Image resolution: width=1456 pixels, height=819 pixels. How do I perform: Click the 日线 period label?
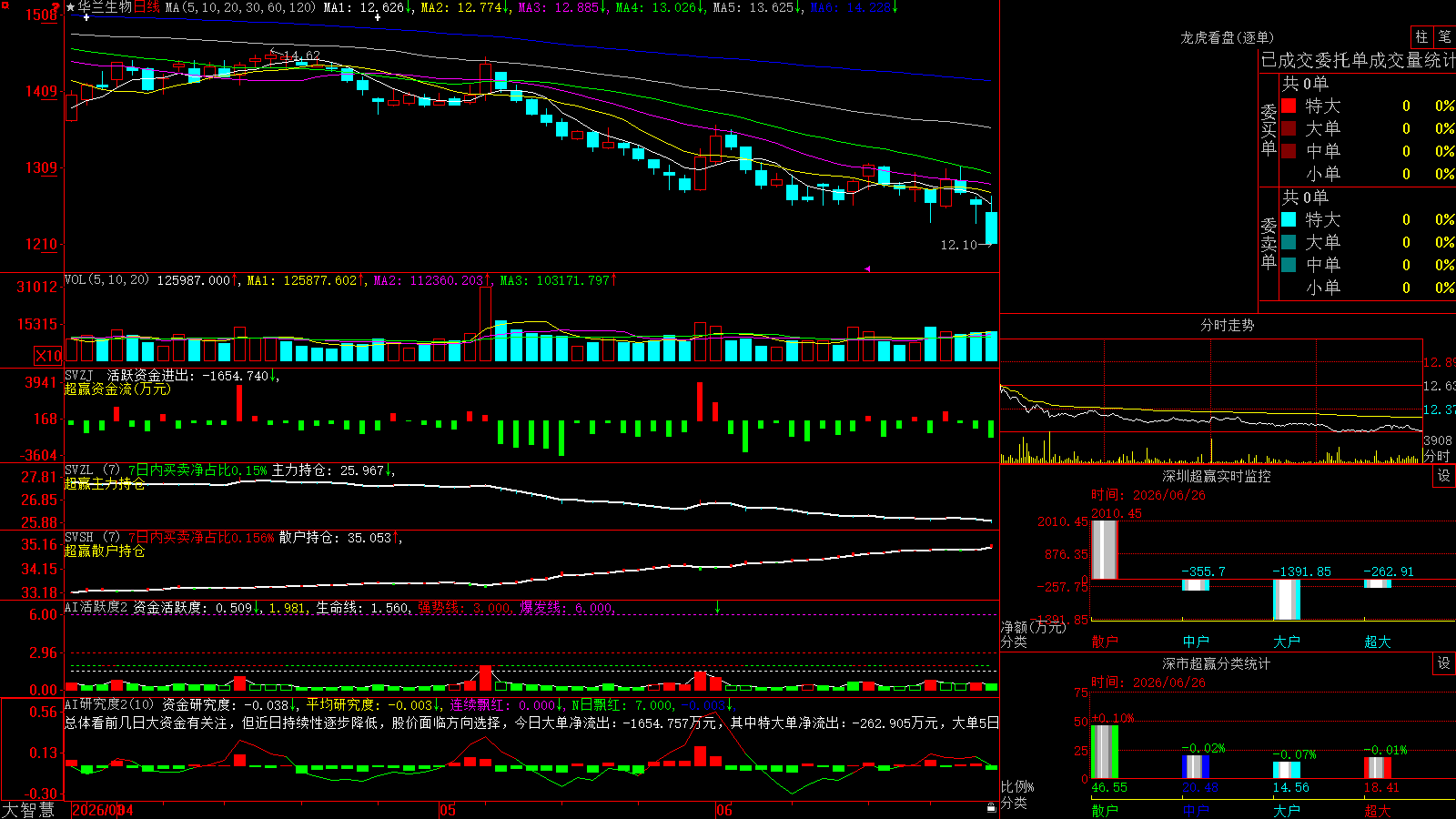[147, 7]
